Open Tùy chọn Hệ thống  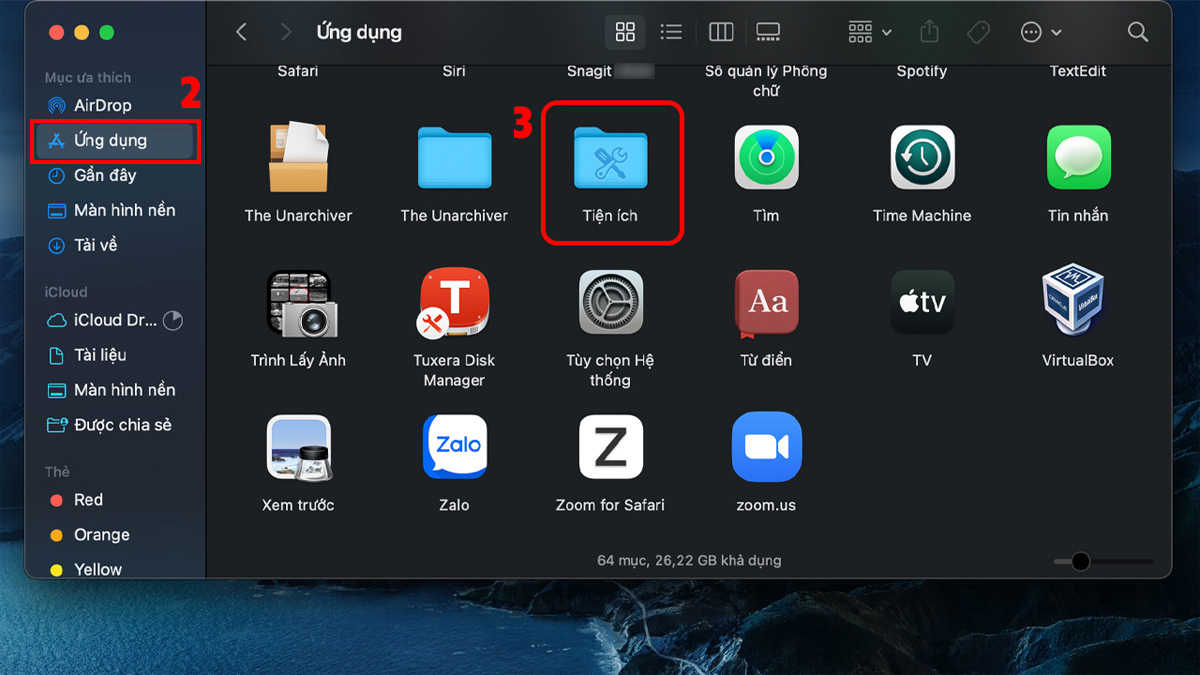tap(611, 302)
